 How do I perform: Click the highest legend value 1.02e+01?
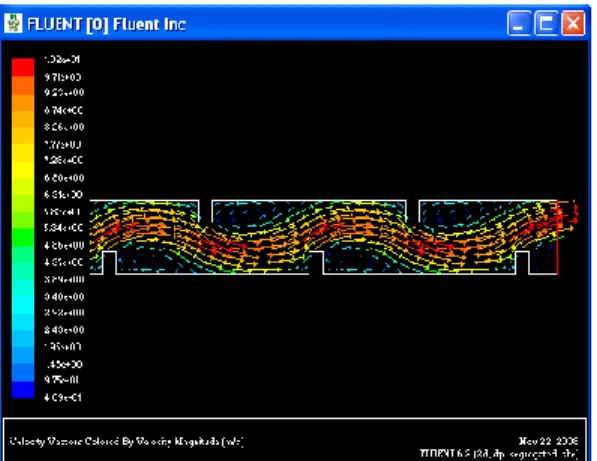coord(62,60)
